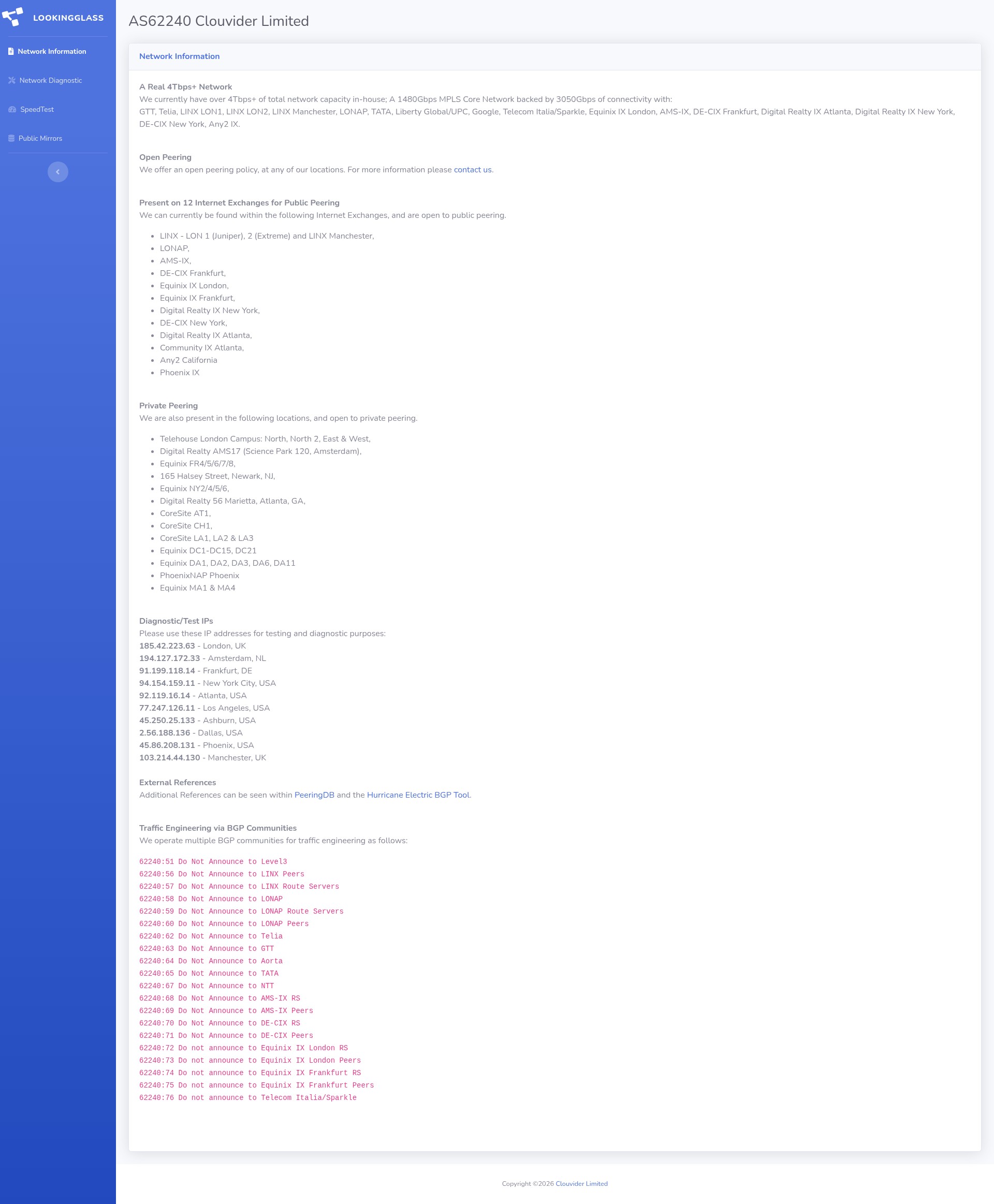This screenshot has height=1204, width=994.
Task: Click the 'DE-CIX Frankfurt,' list item
Action: tap(193, 274)
